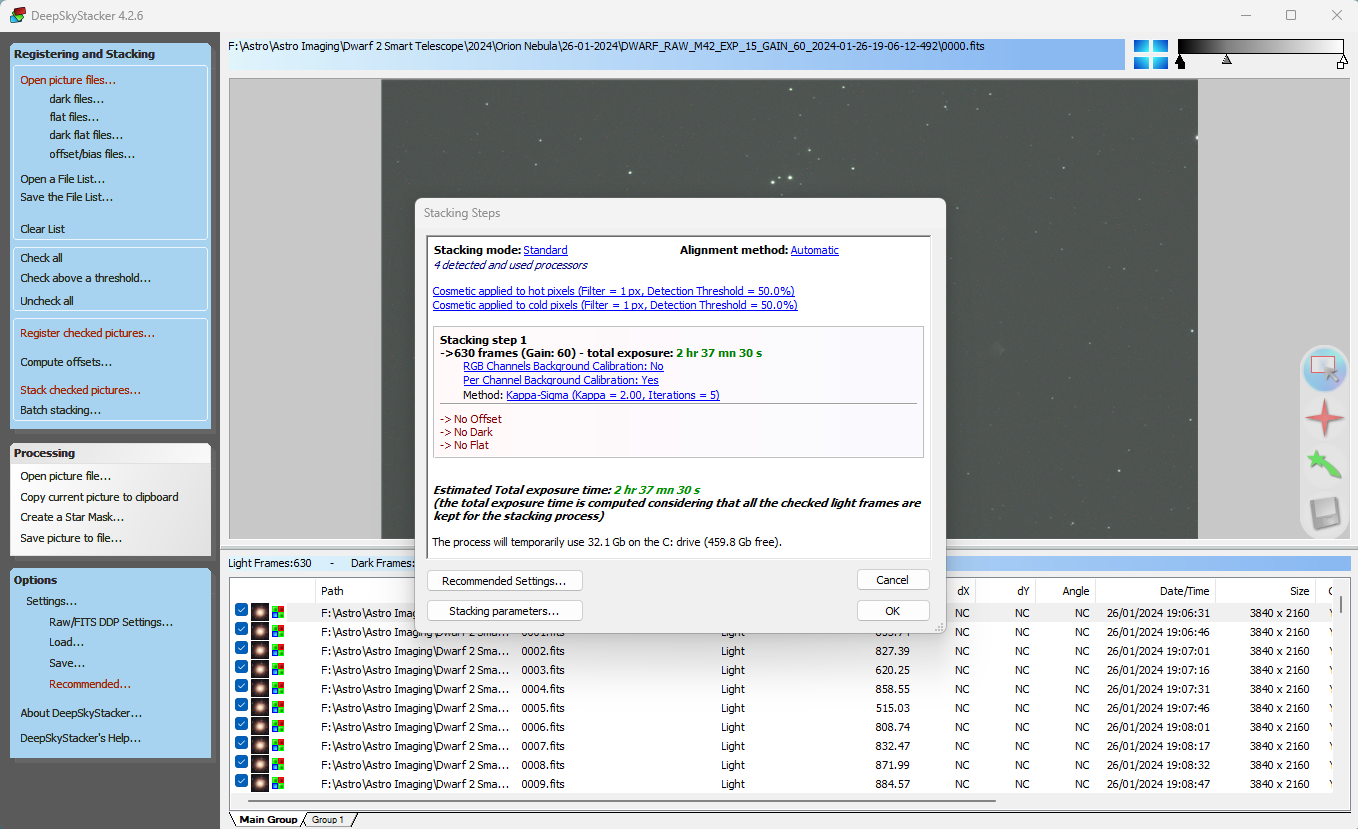Open Stacking parameters from the dialog
Viewport: 1358px width, 829px height.
[504, 611]
